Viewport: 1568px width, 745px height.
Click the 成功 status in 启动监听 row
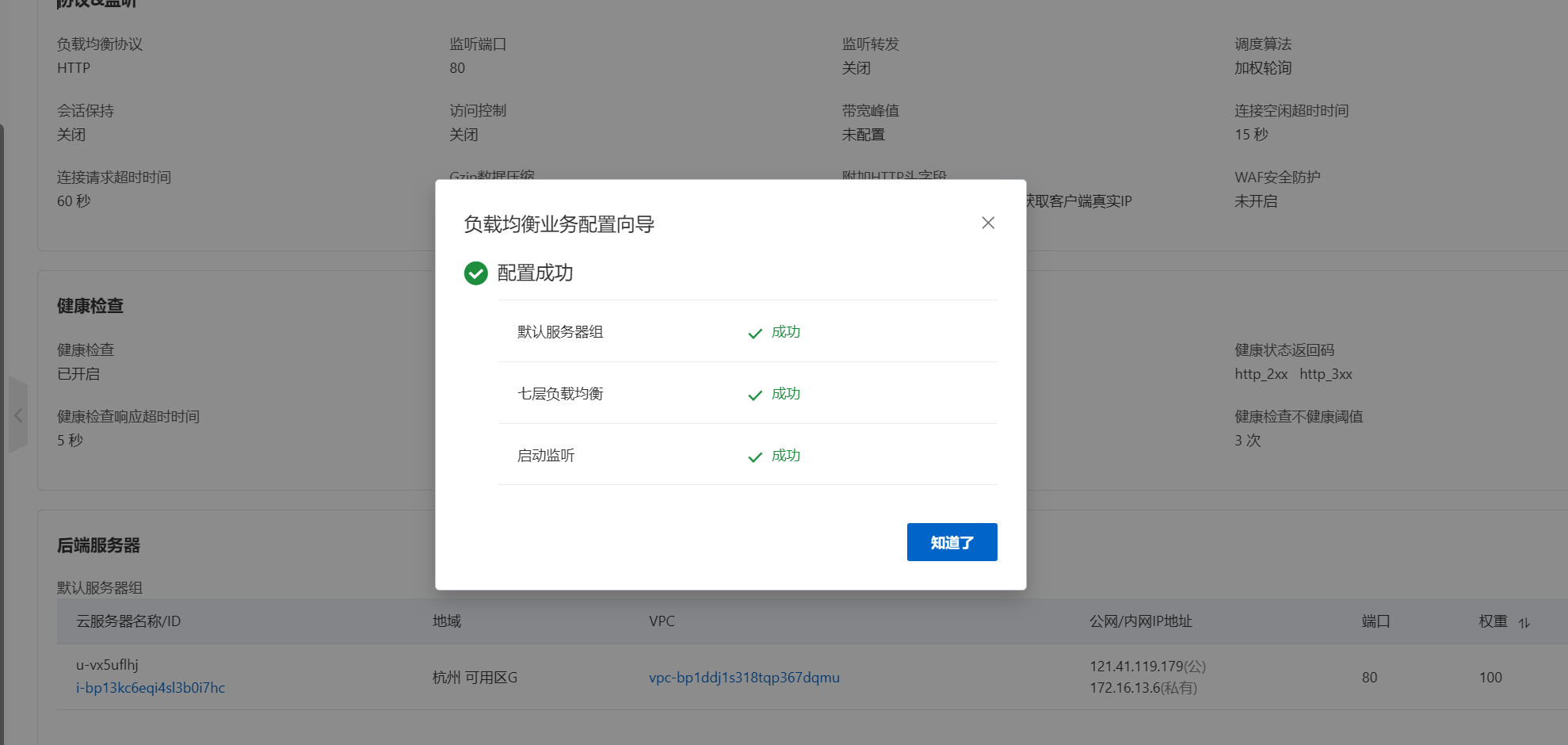click(786, 456)
